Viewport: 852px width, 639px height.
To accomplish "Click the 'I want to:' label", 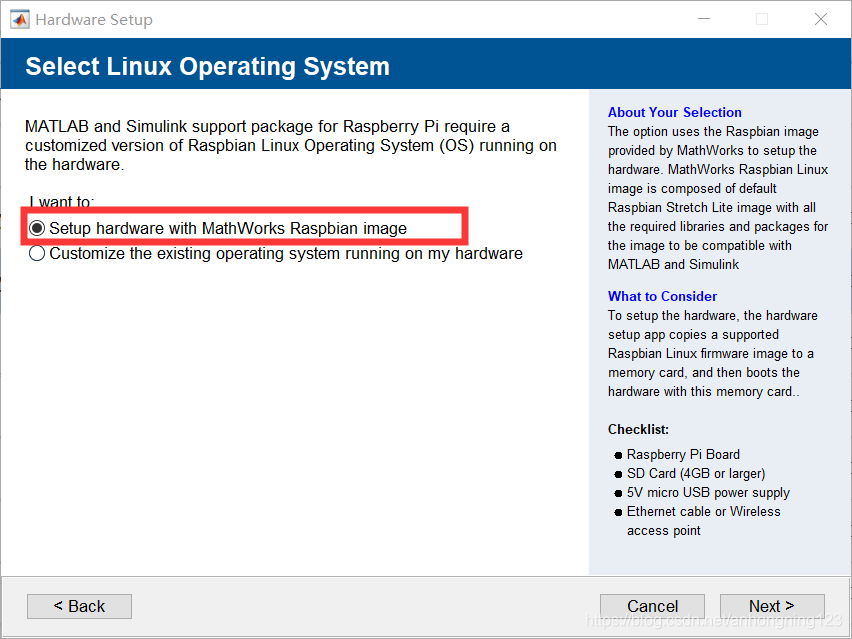I will pos(62,202).
